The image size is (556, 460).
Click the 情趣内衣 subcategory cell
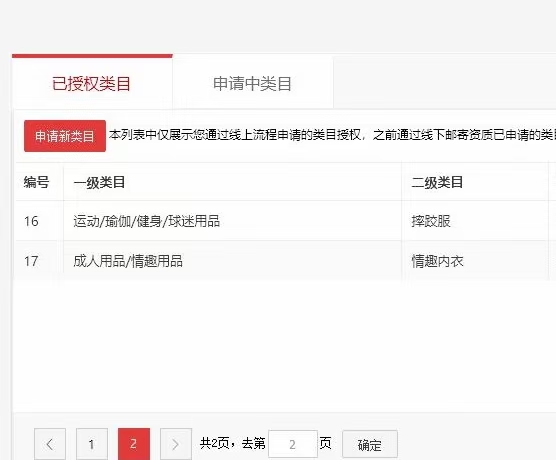(x=437, y=261)
